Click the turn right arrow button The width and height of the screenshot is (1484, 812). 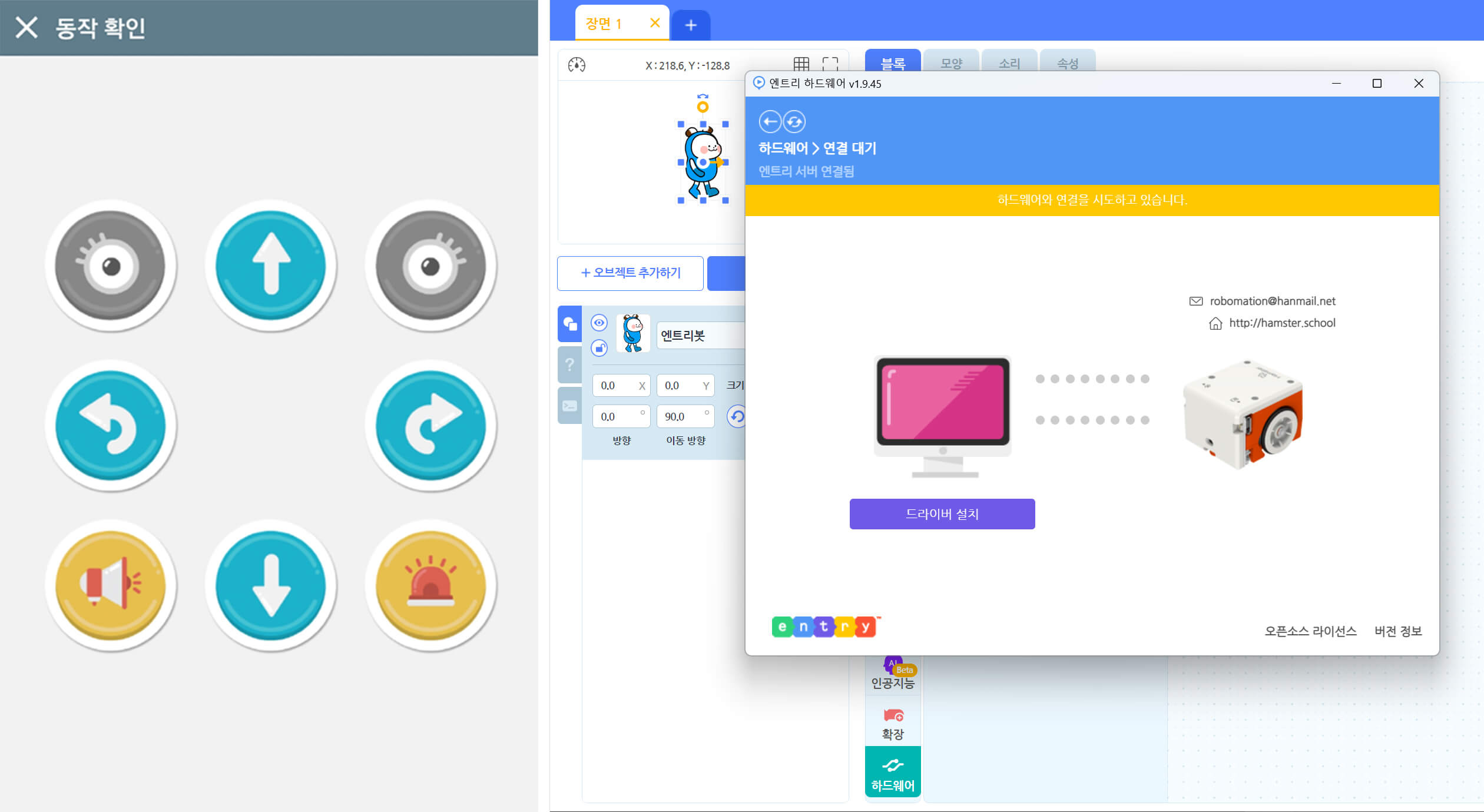coord(430,425)
